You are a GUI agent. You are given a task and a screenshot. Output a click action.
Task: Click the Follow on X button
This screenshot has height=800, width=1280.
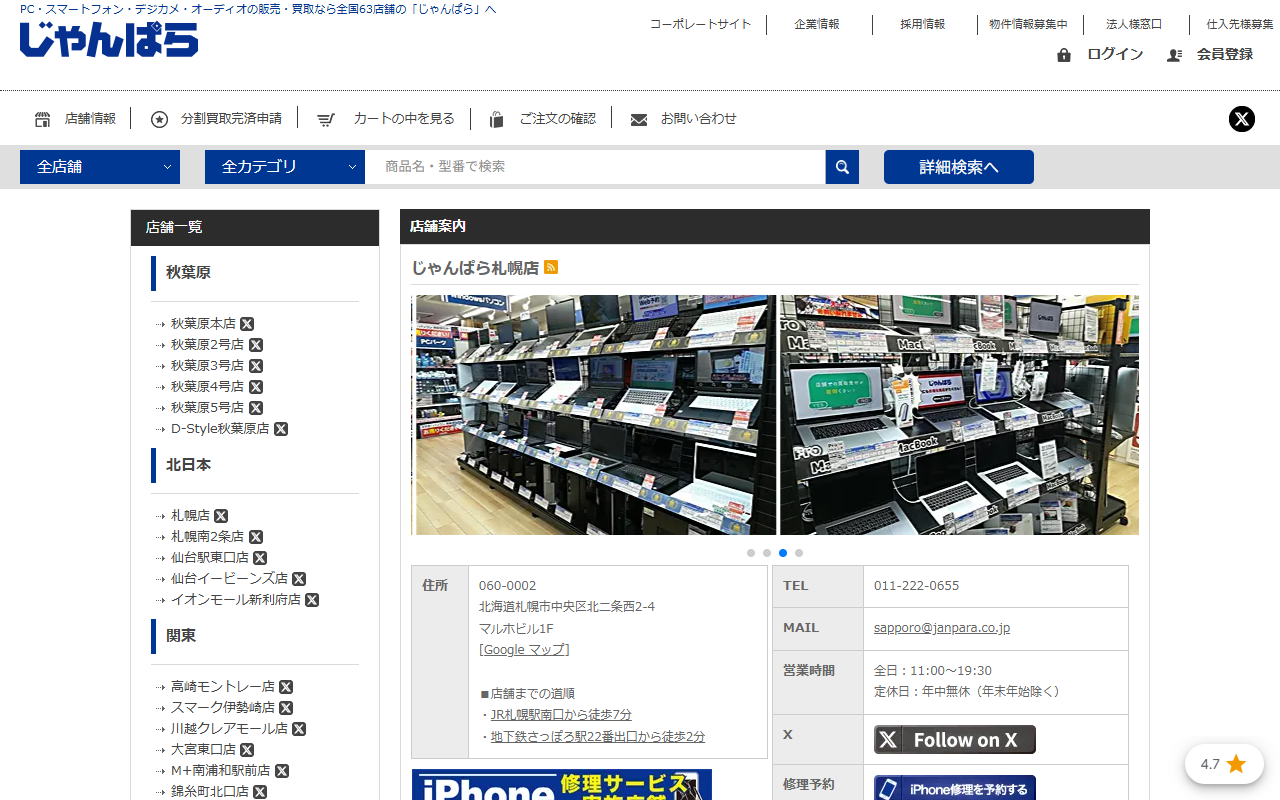955,740
